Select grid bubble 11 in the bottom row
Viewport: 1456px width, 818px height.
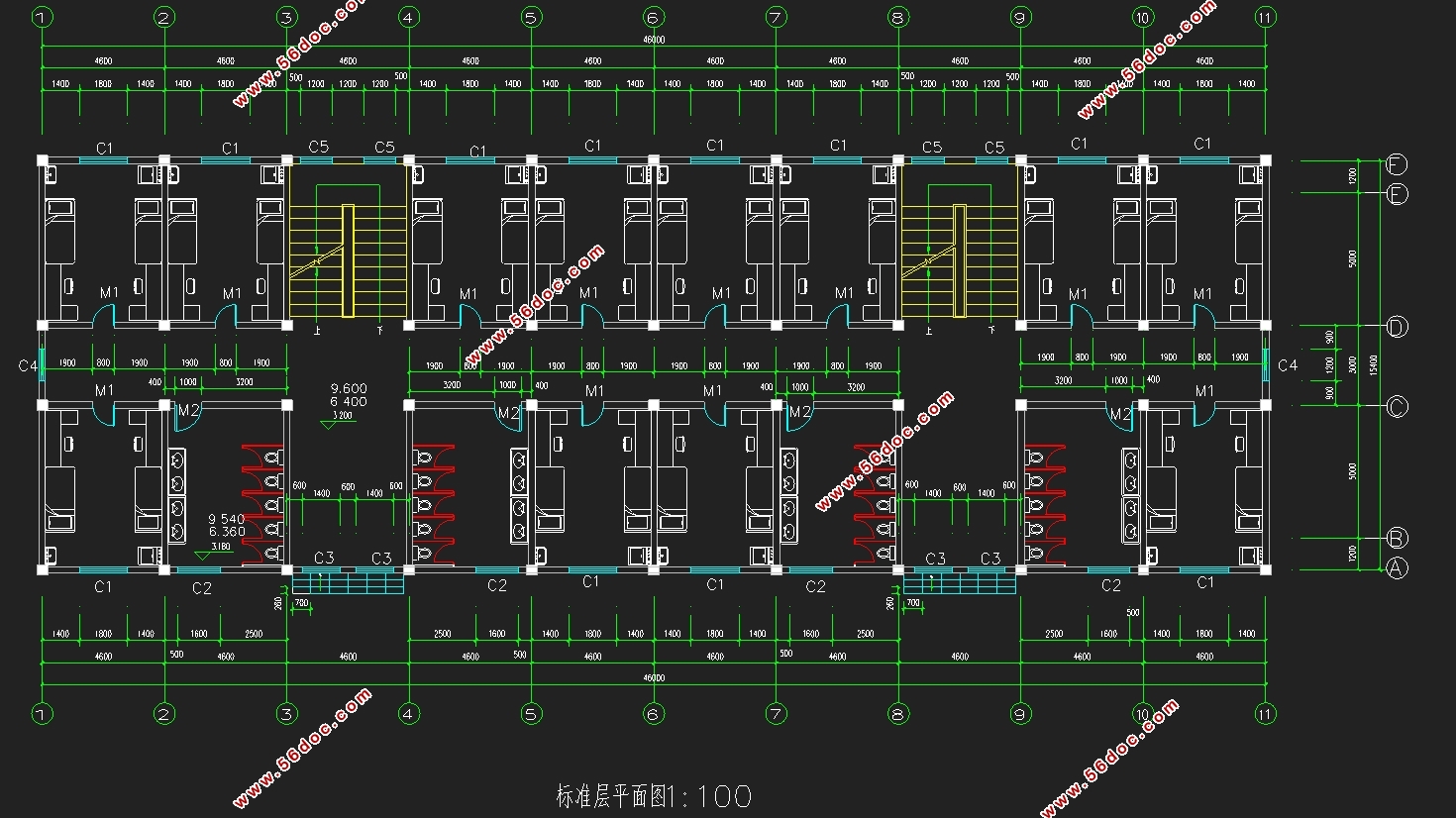[1265, 713]
